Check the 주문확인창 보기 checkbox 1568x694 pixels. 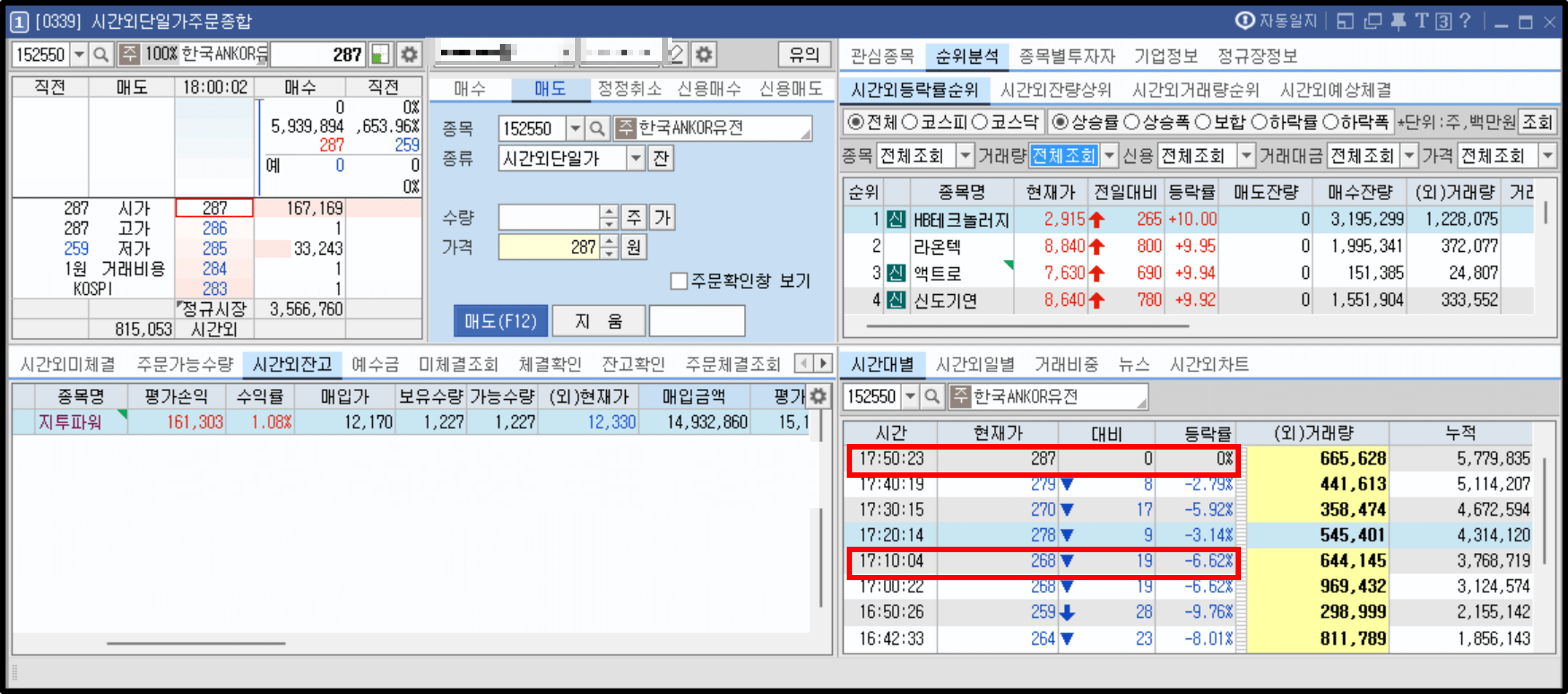(678, 281)
